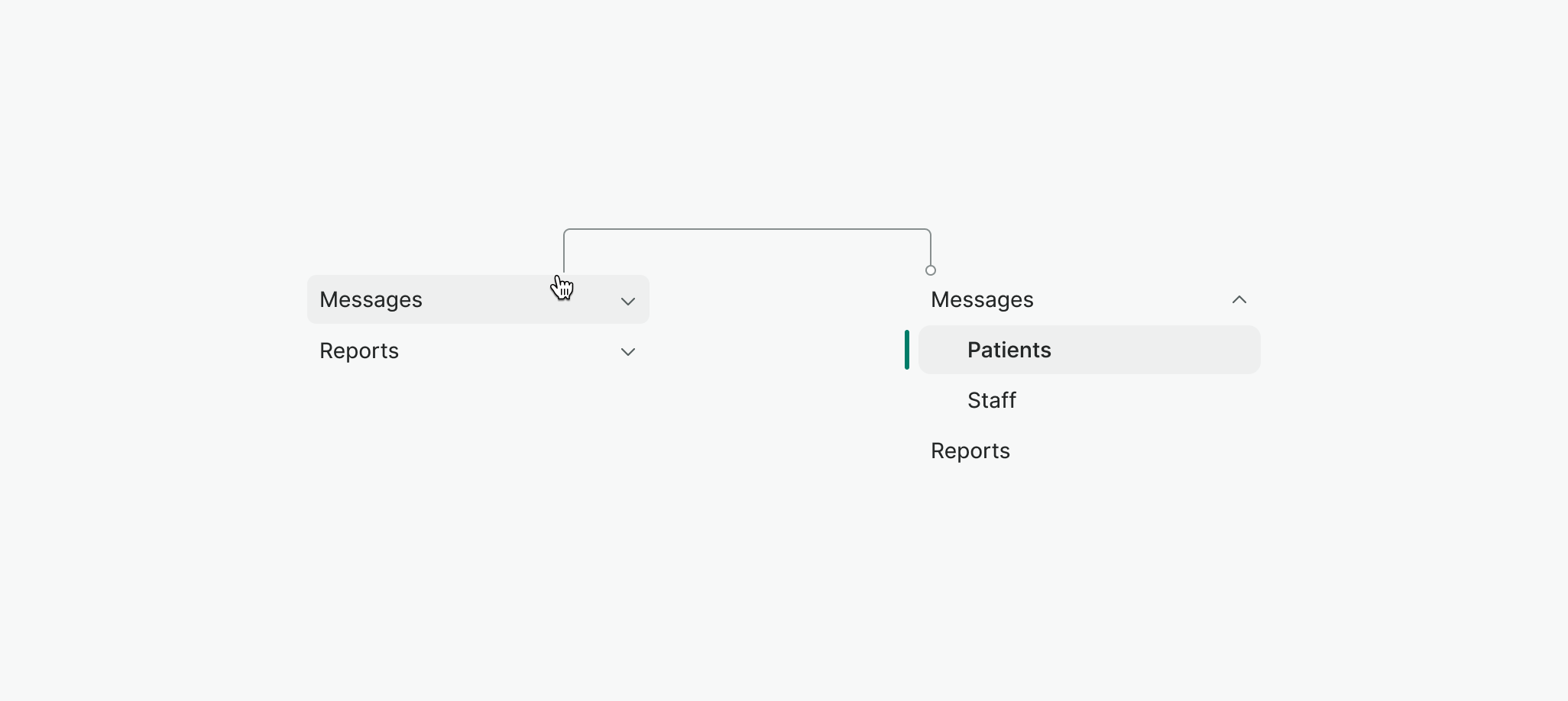Click the downward chevron icon beside Messages
This screenshot has height=701, width=1568.
click(x=627, y=301)
